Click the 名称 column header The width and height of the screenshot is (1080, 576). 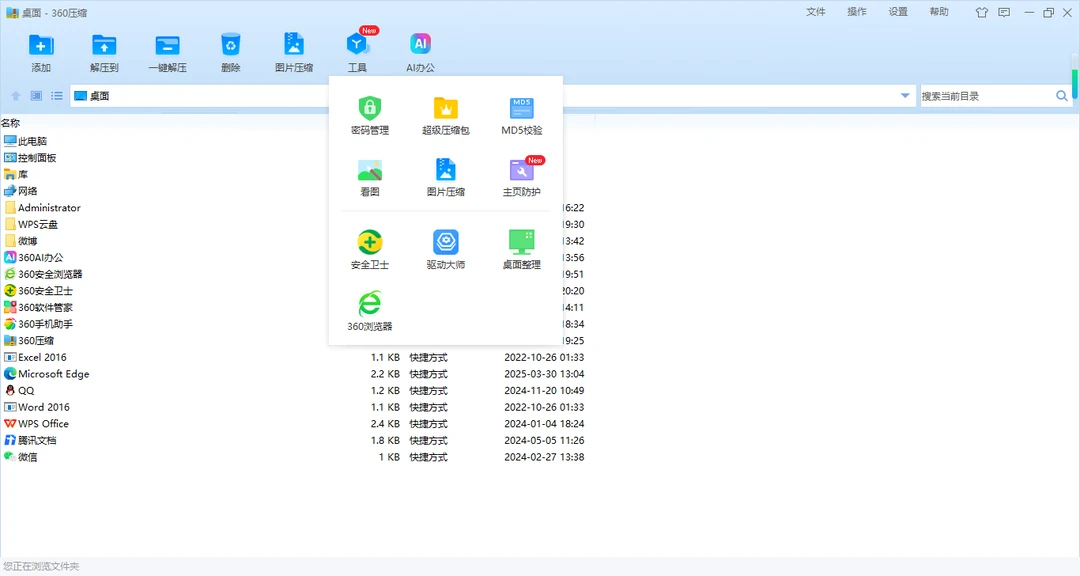(x=11, y=123)
